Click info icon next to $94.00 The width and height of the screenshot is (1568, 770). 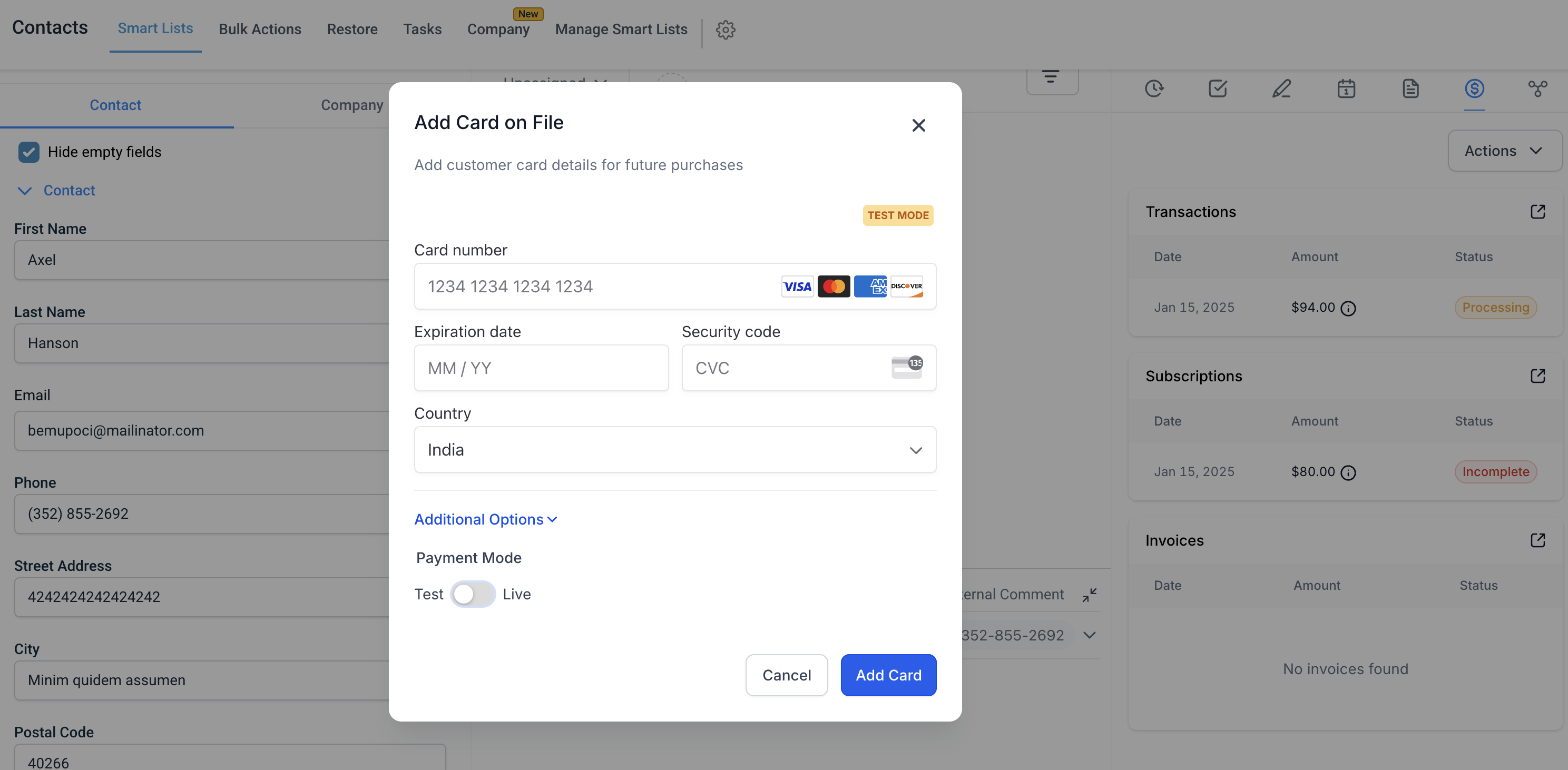[1348, 309]
